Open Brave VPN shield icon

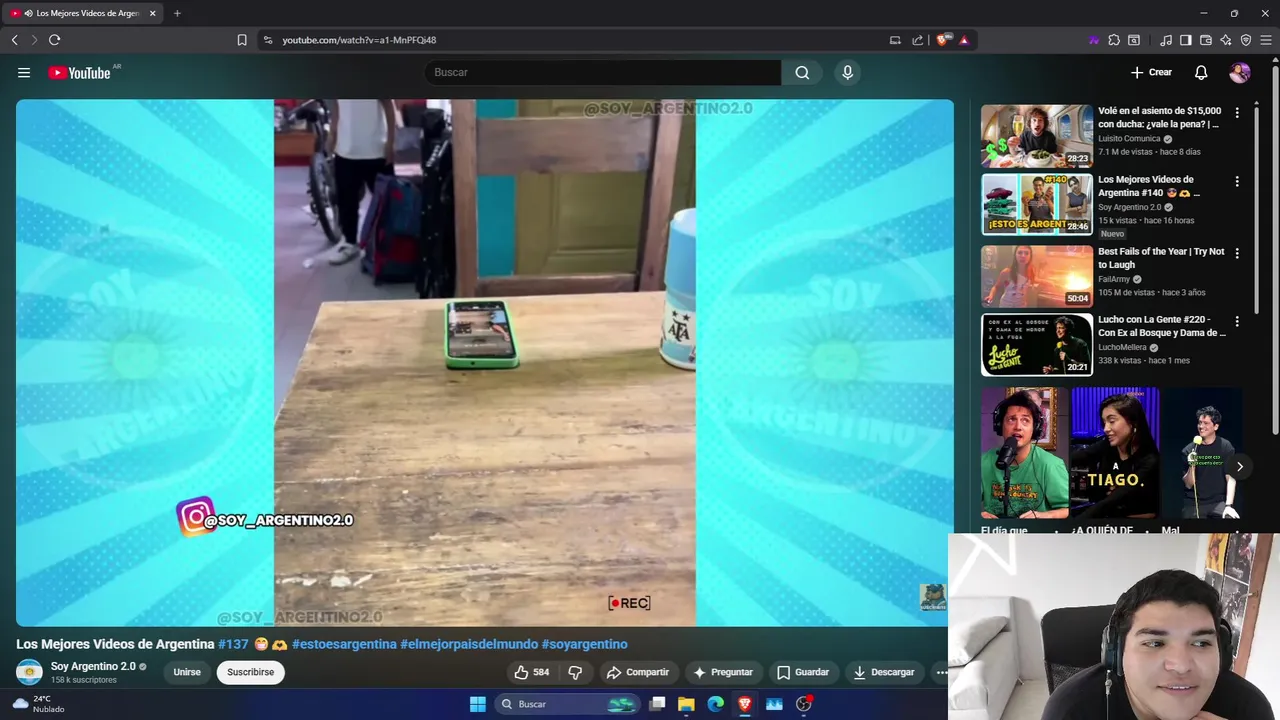1246,40
